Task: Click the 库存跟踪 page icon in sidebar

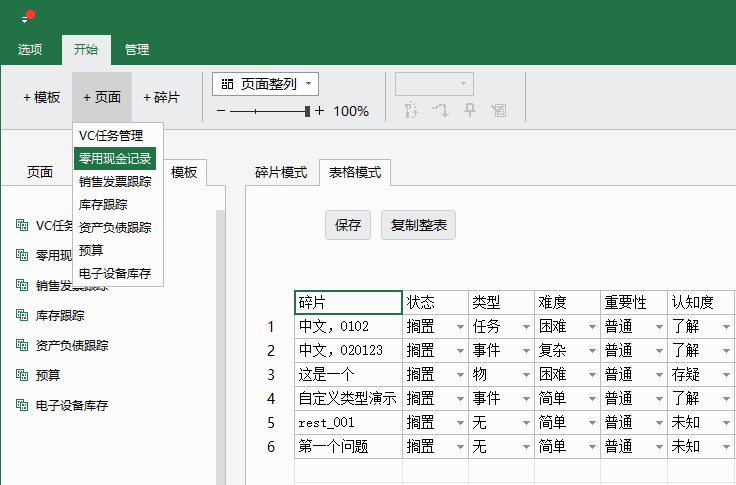Action: point(21,315)
